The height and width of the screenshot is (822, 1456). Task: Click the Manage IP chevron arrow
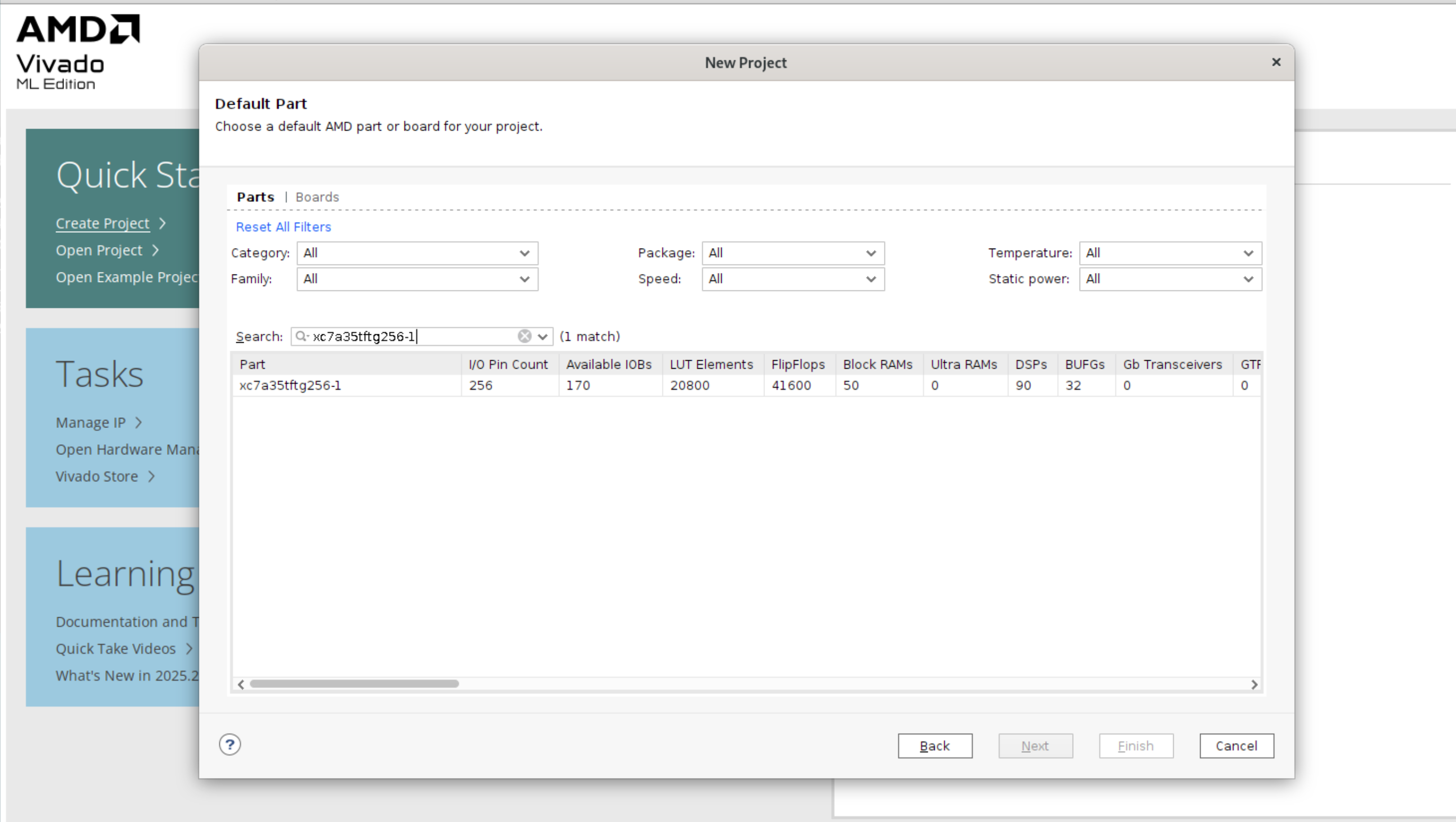[x=139, y=423]
